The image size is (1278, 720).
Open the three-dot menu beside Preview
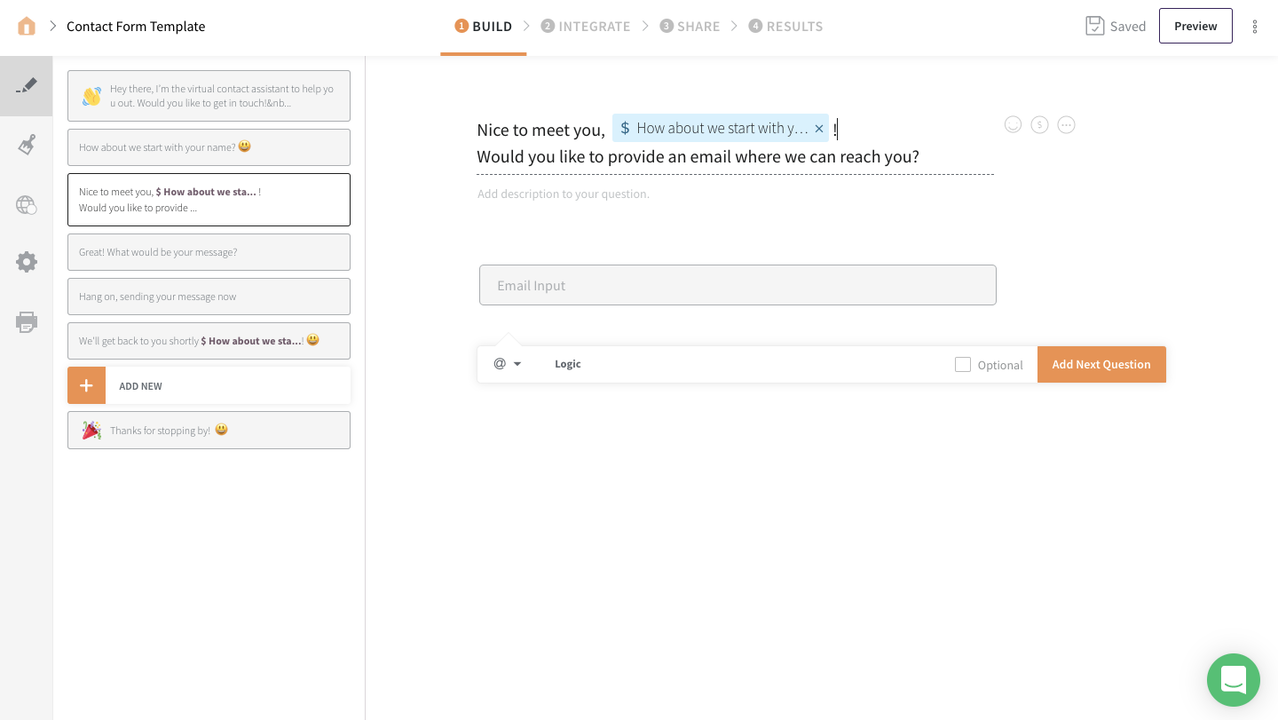(1255, 27)
